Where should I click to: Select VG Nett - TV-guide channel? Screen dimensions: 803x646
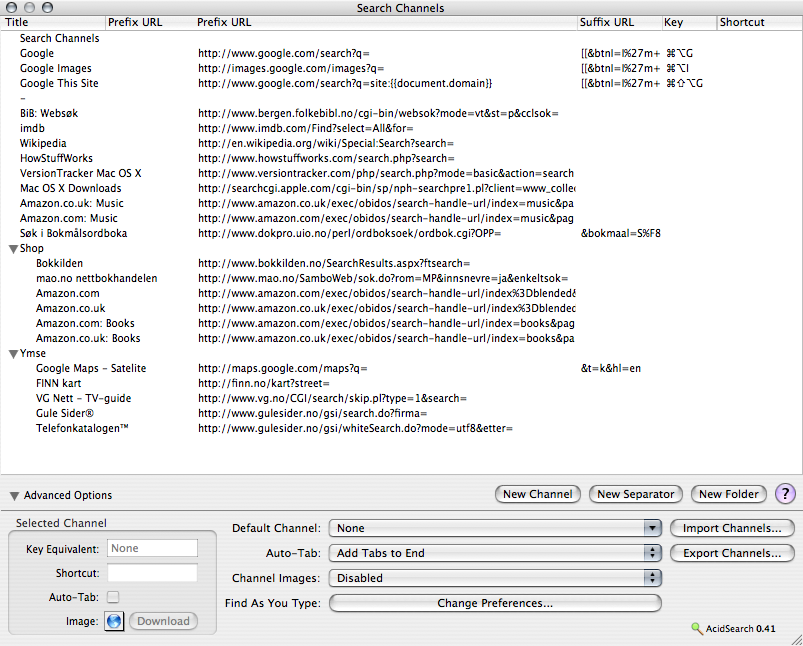[x=83, y=398]
